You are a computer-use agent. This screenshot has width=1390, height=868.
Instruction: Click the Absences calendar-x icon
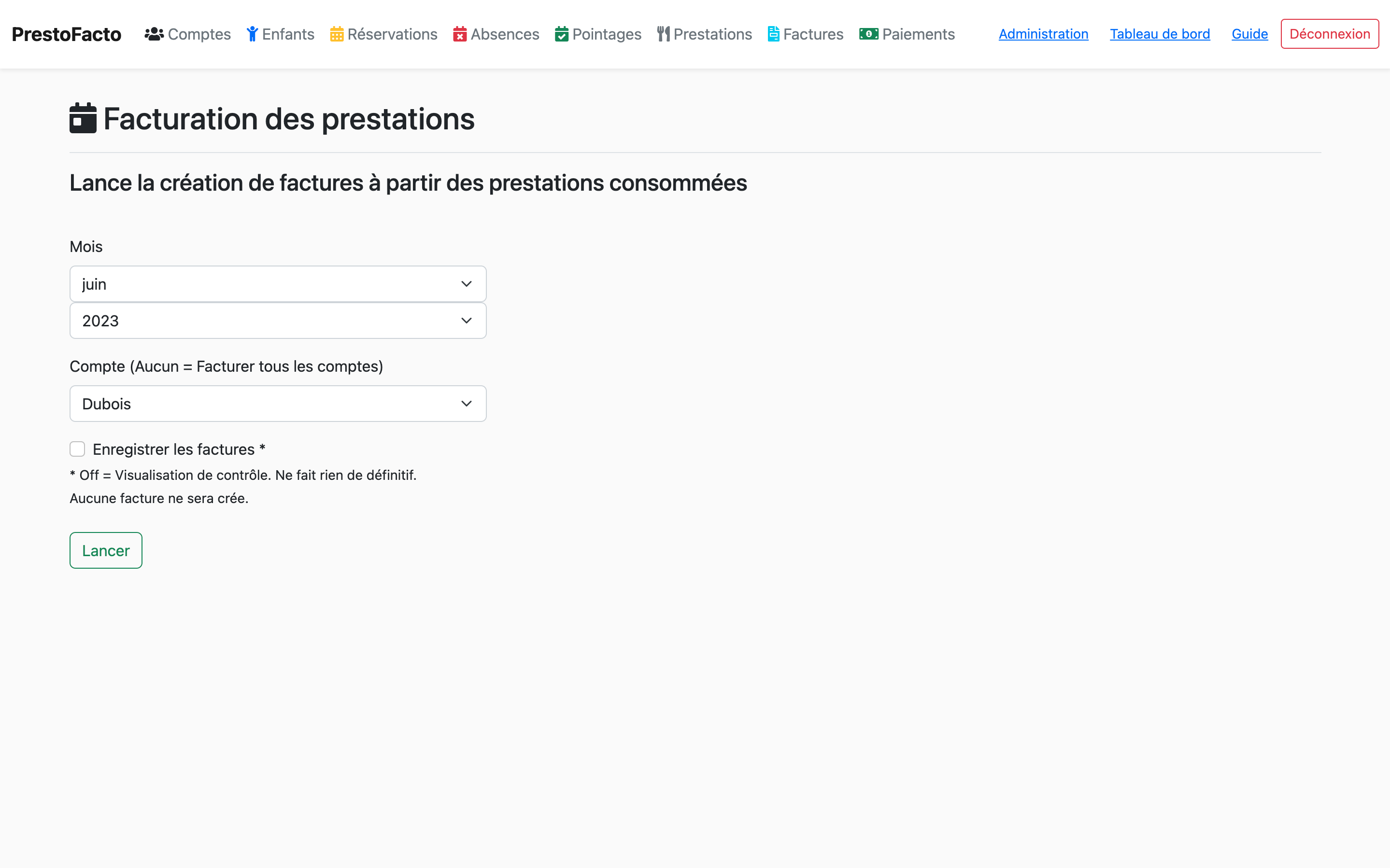[x=459, y=34]
